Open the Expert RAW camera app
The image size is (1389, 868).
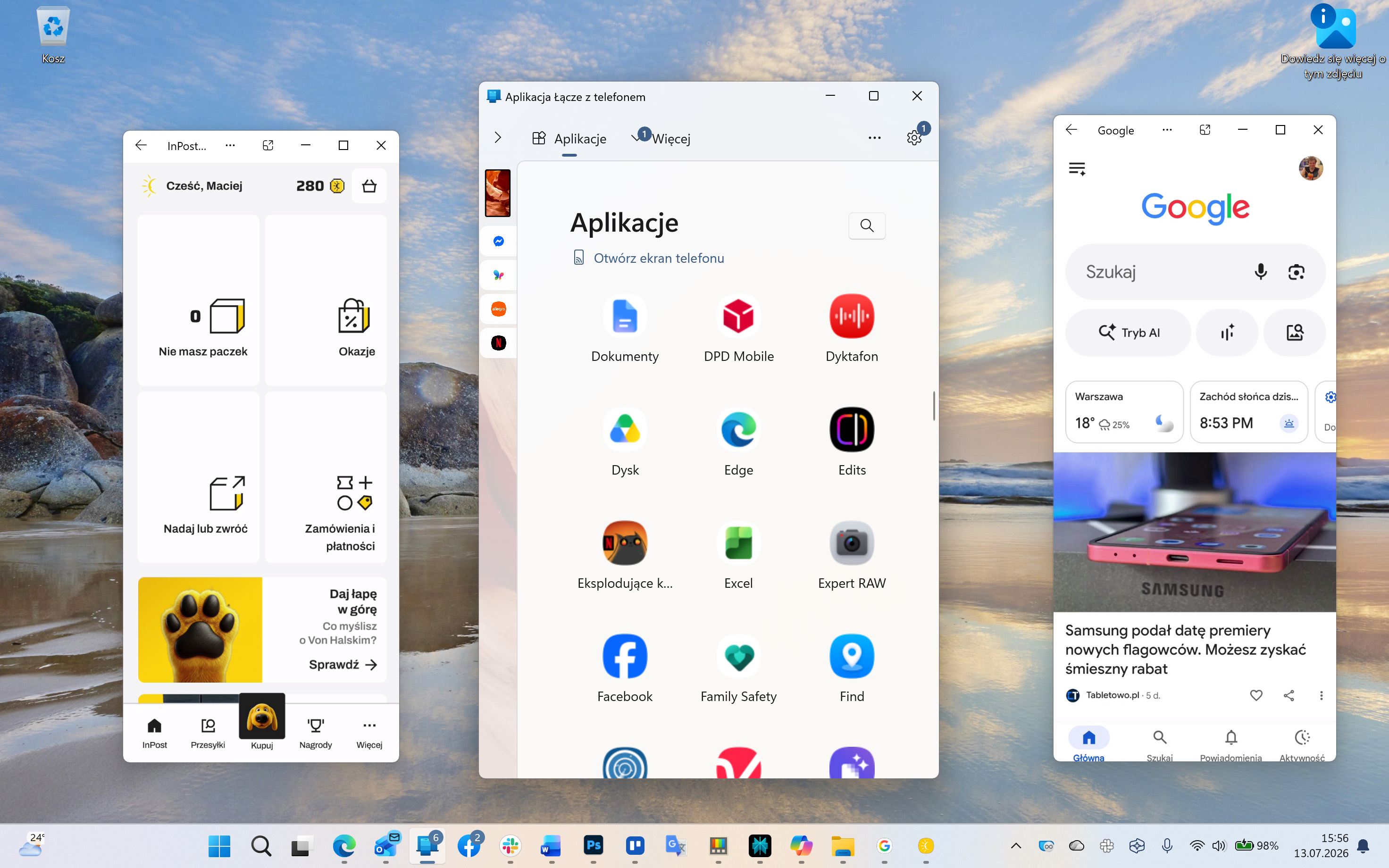pyautogui.click(x=852, y=556)
